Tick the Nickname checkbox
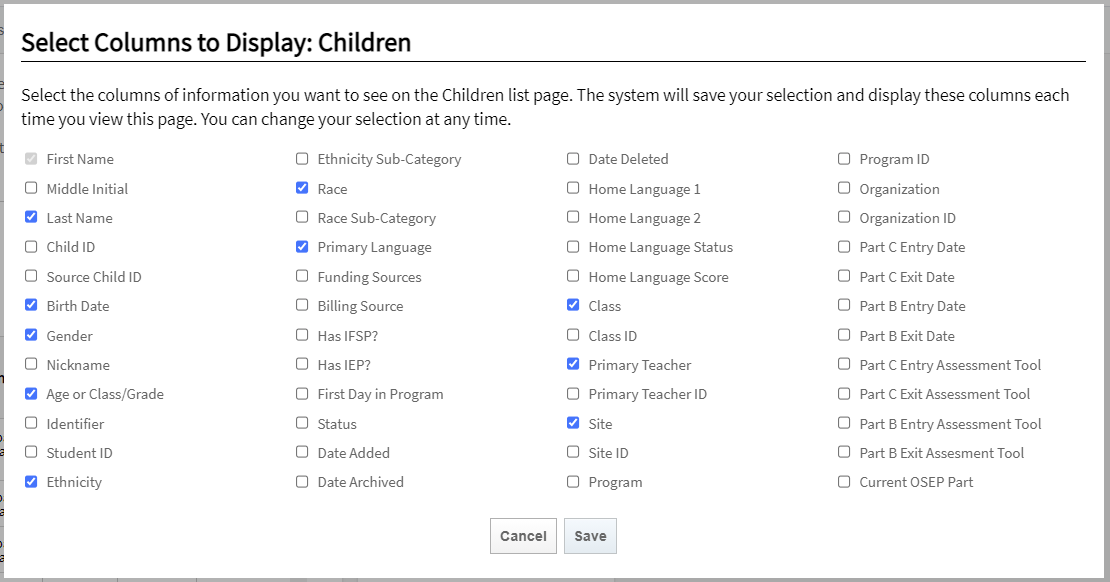 click(x=31, y=364)
